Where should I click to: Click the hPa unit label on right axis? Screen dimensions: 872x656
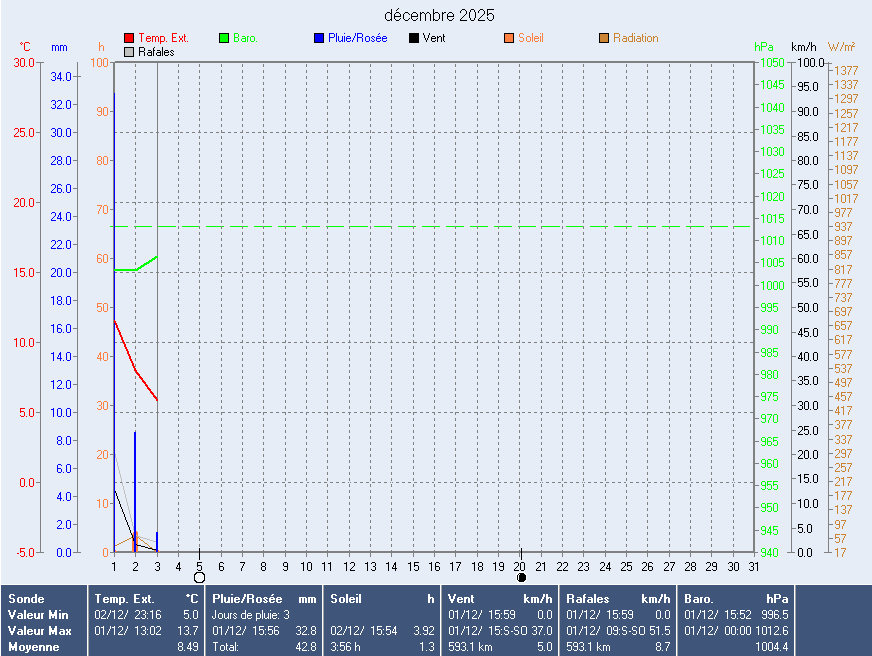point(764,47)
